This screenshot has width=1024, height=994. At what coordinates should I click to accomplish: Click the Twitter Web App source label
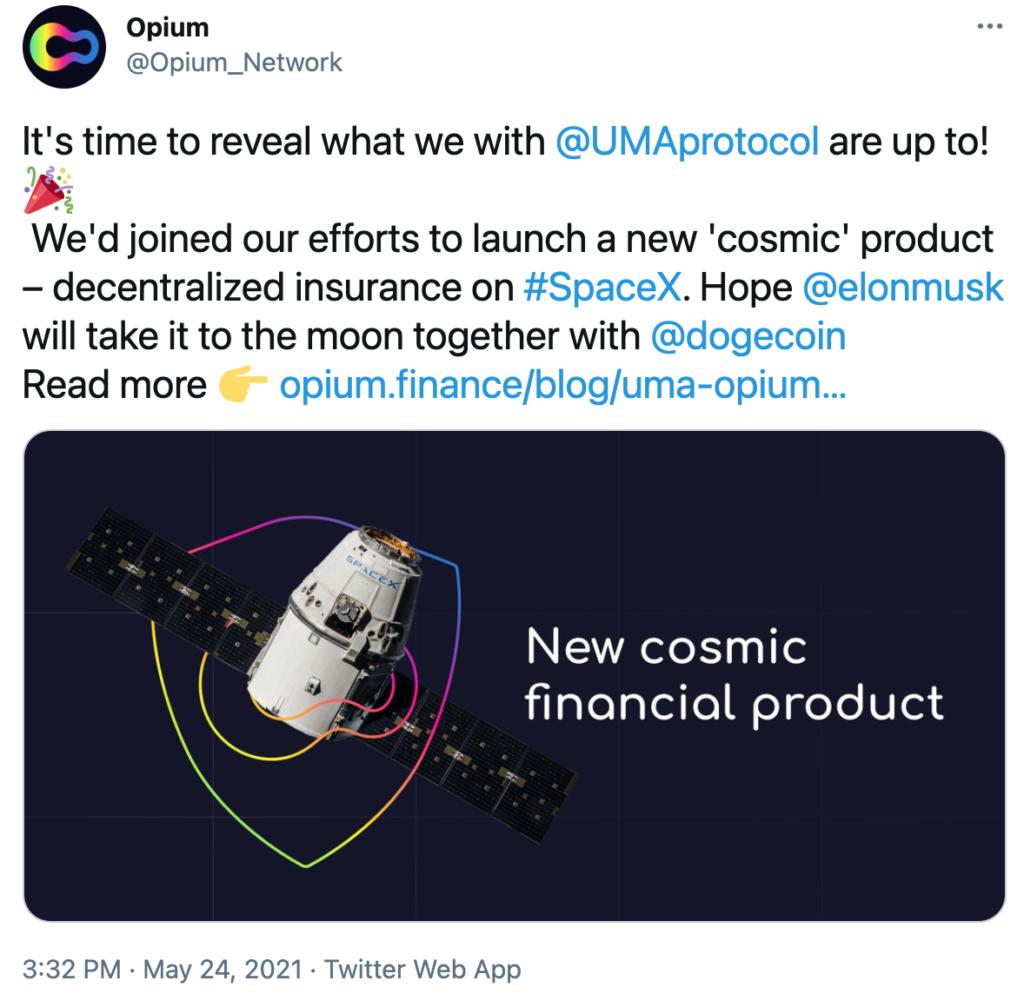(x=423, y=969)
